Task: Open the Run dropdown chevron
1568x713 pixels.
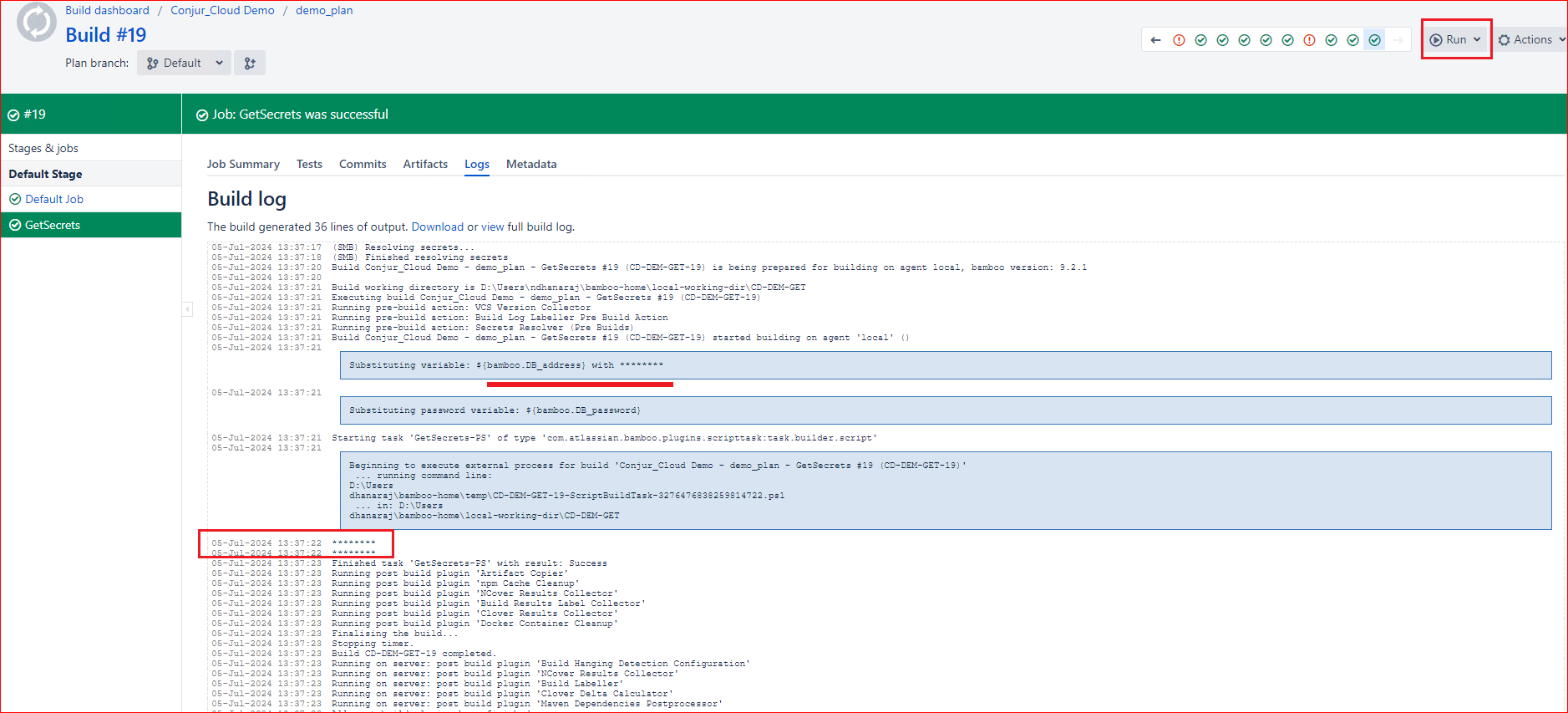Action: (1477, 39)
